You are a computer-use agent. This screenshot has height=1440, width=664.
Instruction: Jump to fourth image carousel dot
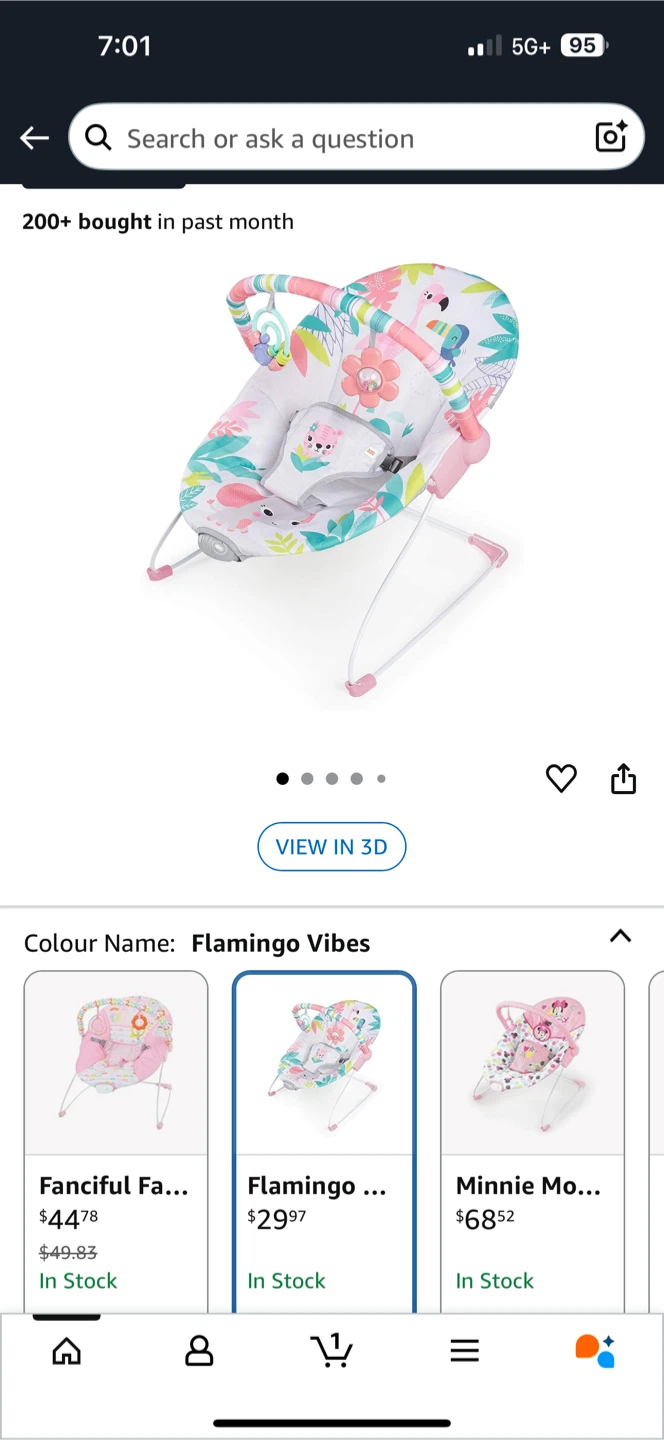pyautogui.click(x=356, y=779)
